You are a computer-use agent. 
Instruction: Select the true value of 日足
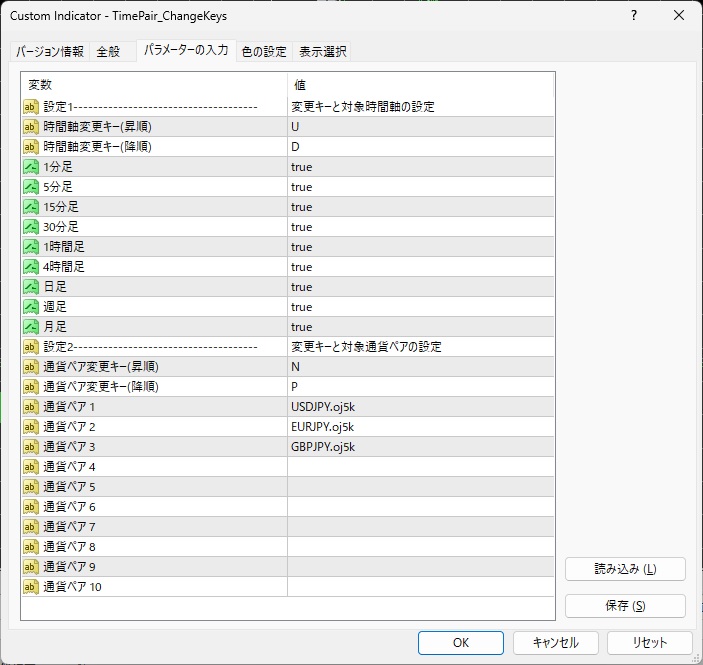coord(301,287)
